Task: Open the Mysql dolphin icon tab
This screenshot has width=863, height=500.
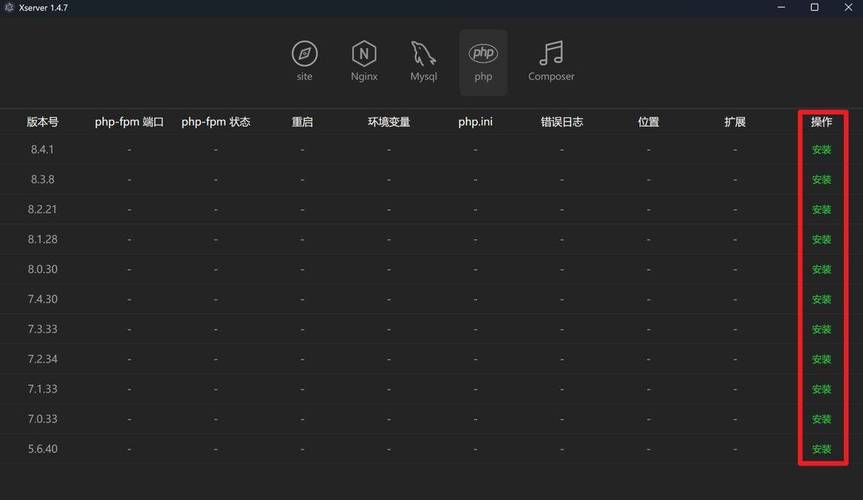Action: click(423, 53)
